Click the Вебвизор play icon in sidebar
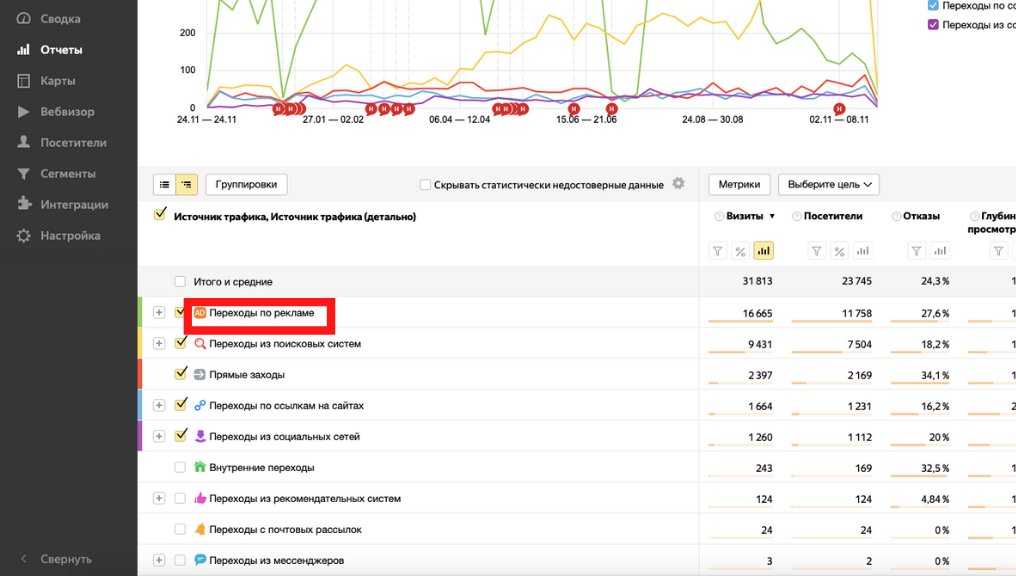1016x576 pixels. click(23, 112)
